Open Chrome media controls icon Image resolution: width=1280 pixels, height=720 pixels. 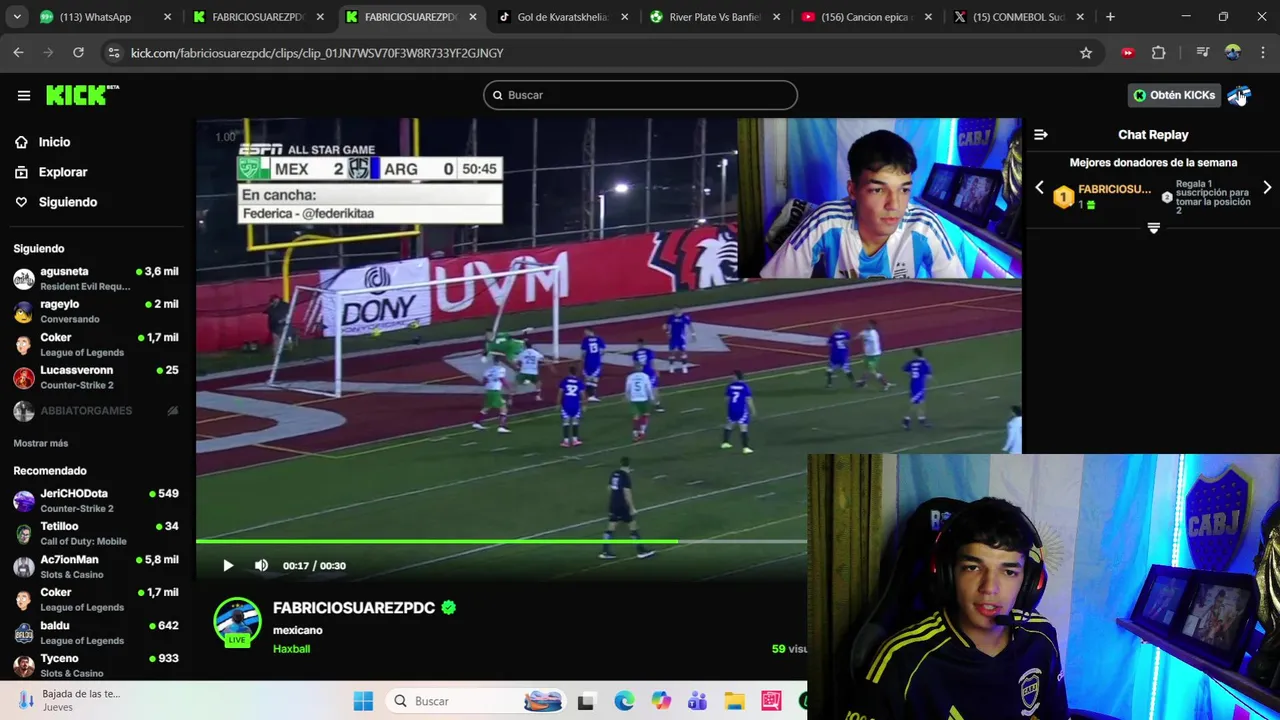tap(1203, 53)
